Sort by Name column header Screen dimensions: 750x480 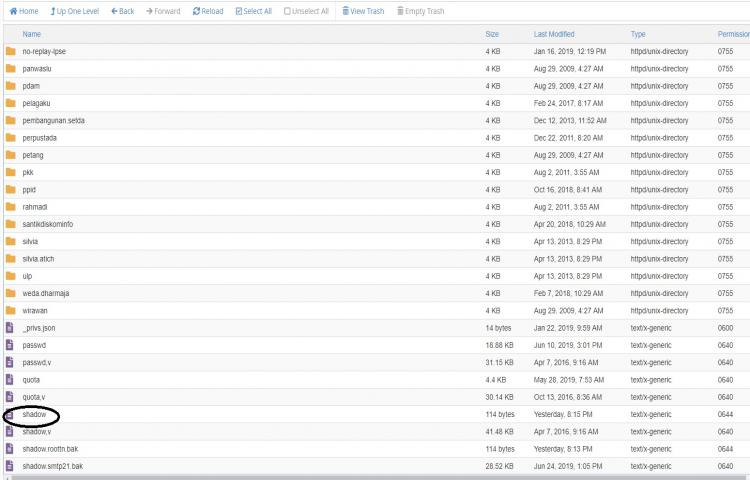tap(31, 34)
